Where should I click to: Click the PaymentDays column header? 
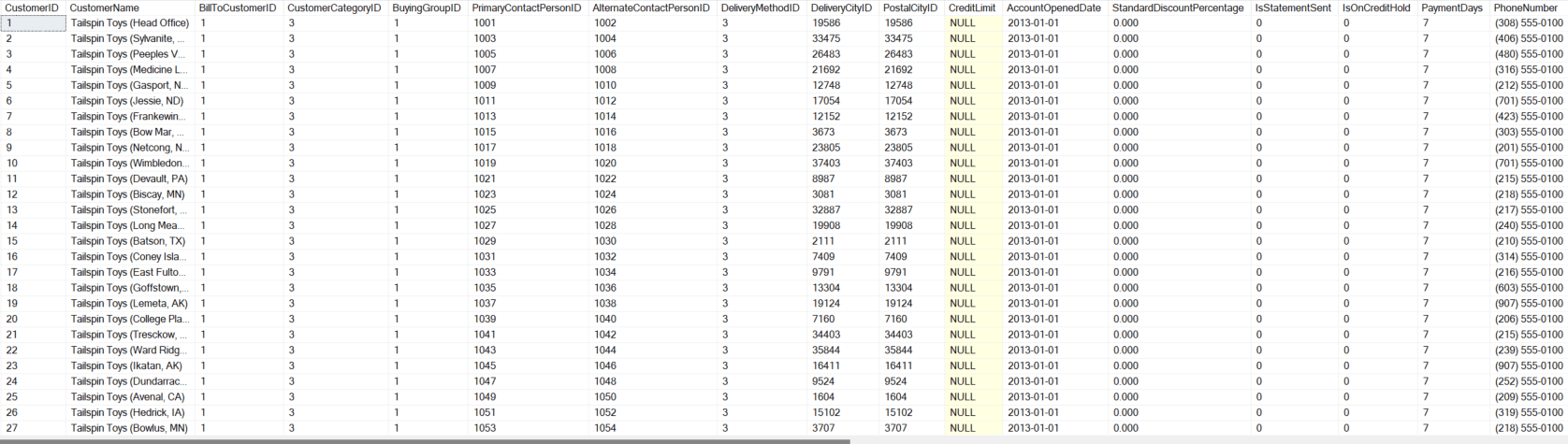[1454, 7]
